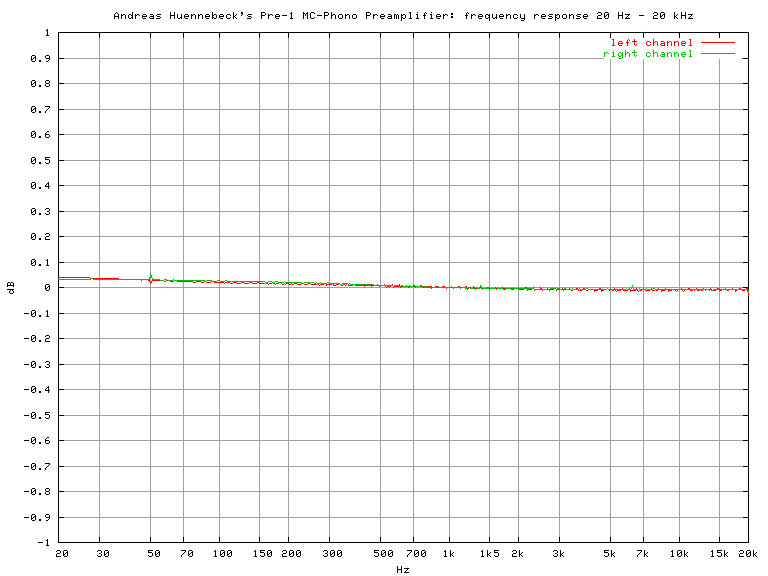Click the top '1' y-axis tick label
This screenshot has width=768, height=576.
pos(47,33)
